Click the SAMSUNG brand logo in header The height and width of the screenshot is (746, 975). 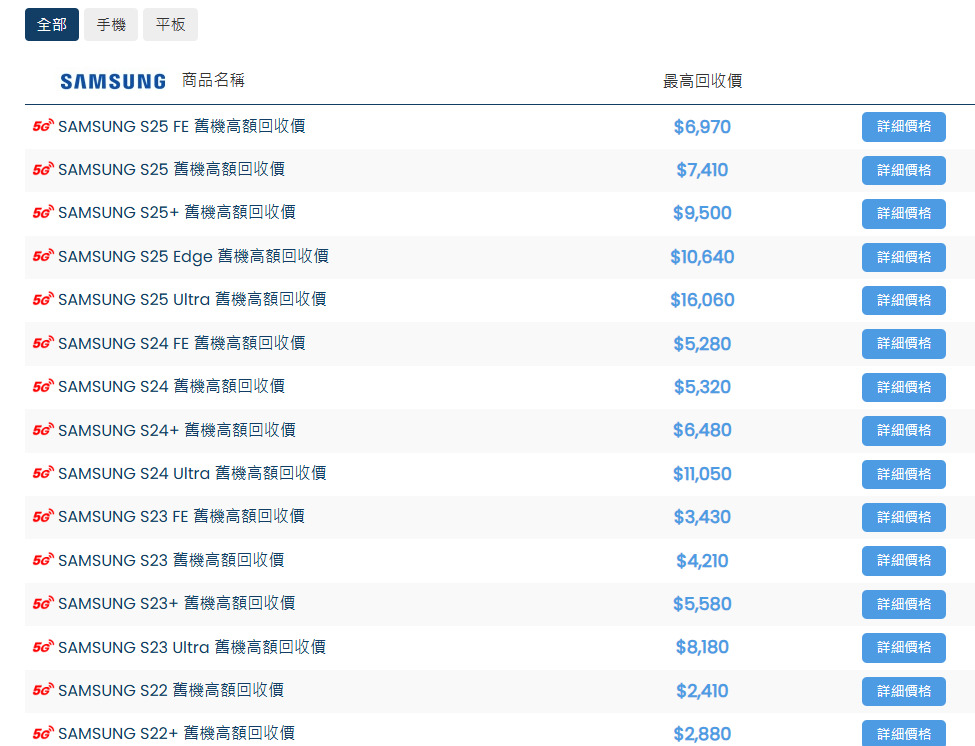[x=113, y=82]
